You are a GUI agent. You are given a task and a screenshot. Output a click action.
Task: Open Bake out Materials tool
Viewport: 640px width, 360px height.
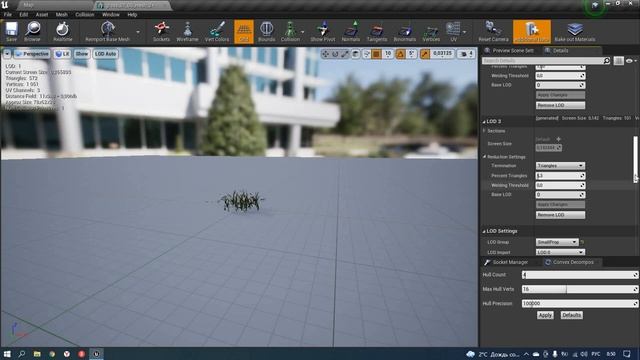(575, 31)
